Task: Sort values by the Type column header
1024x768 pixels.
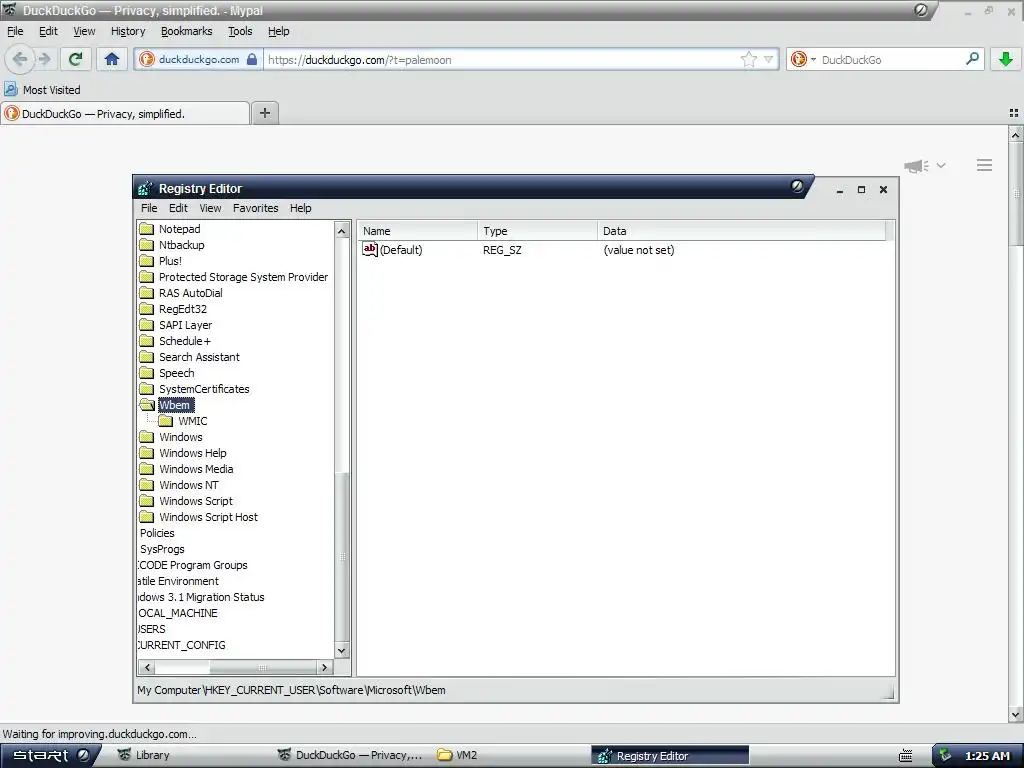Action: [537, 231]
